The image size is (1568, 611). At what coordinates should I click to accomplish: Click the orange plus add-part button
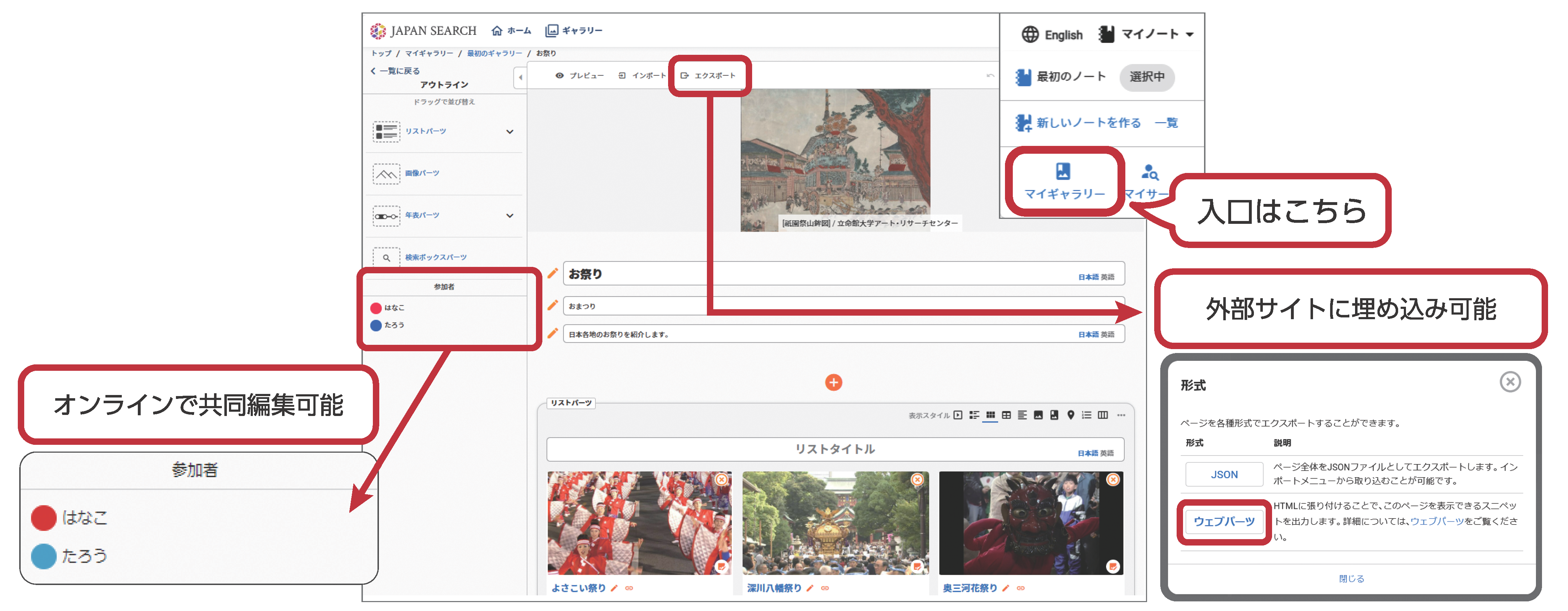coord(833,383)
